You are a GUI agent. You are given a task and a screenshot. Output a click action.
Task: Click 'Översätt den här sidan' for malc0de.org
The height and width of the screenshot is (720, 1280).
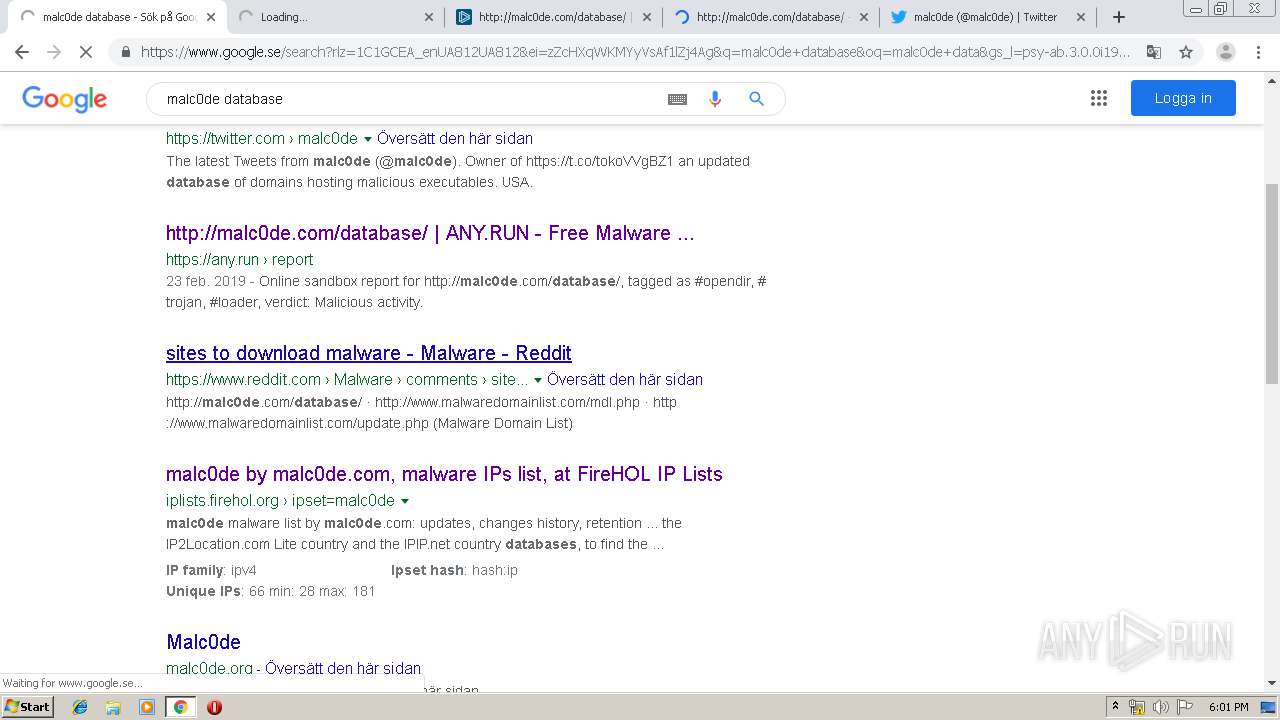[343, 668]
